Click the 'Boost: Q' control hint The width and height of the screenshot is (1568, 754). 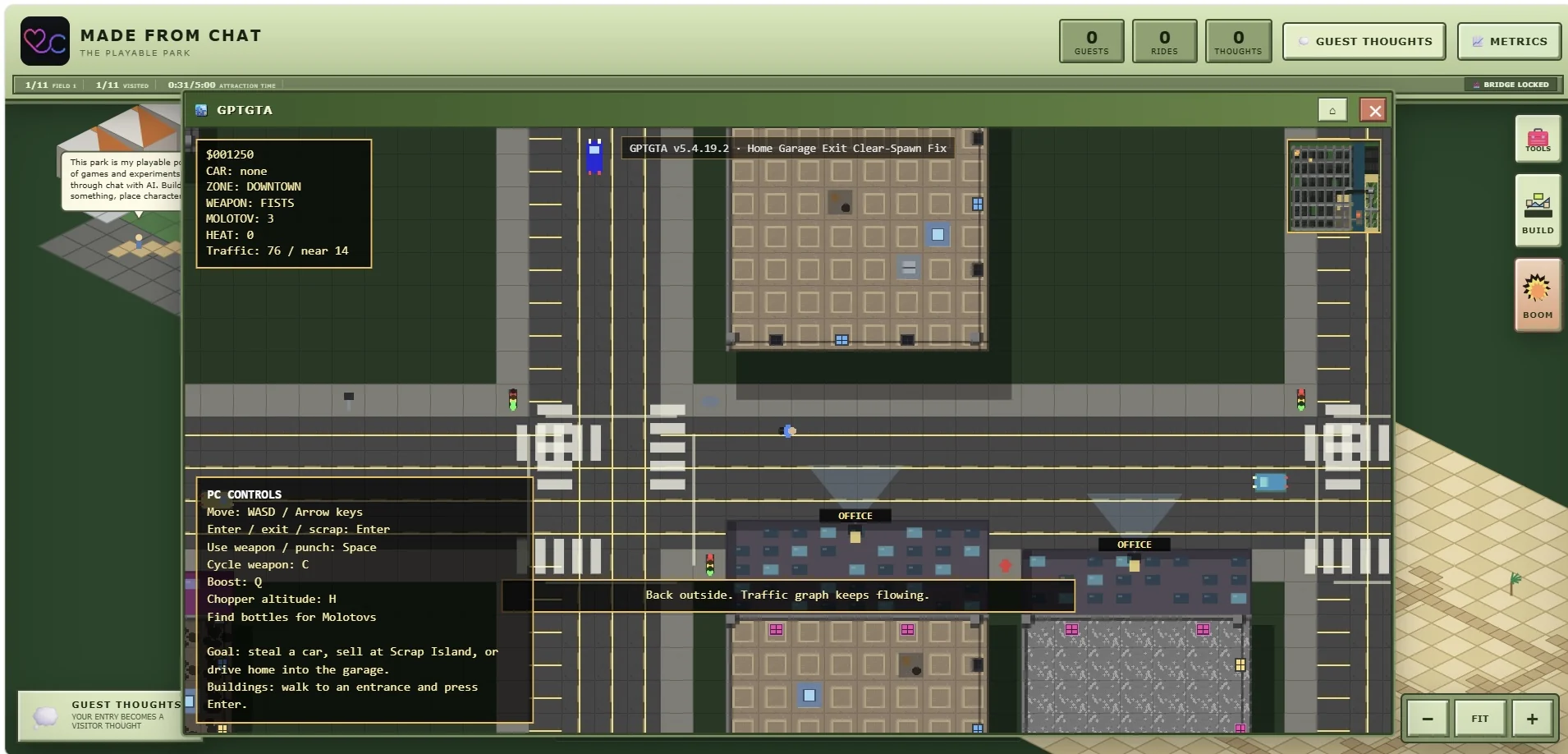pos(235,582)
